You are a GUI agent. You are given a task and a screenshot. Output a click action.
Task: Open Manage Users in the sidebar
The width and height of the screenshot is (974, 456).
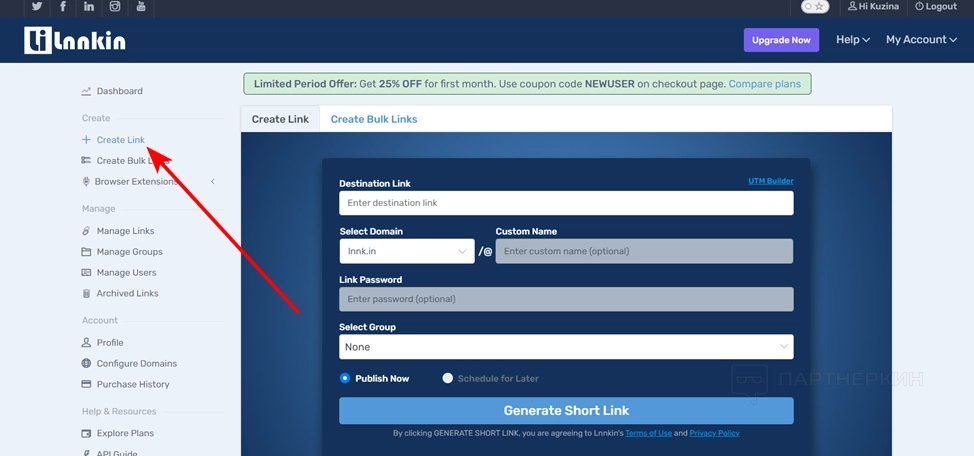pos(126,273)
